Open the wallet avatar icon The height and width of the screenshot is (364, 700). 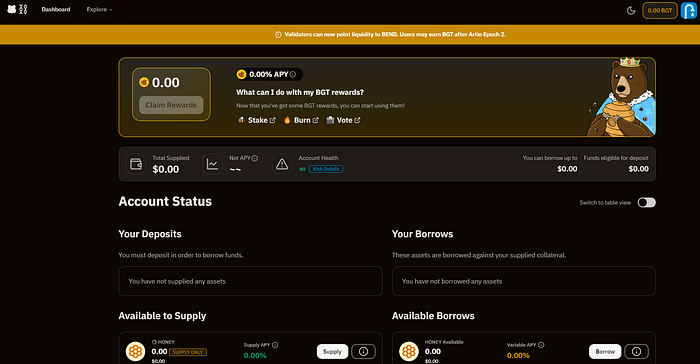(689, 10)
